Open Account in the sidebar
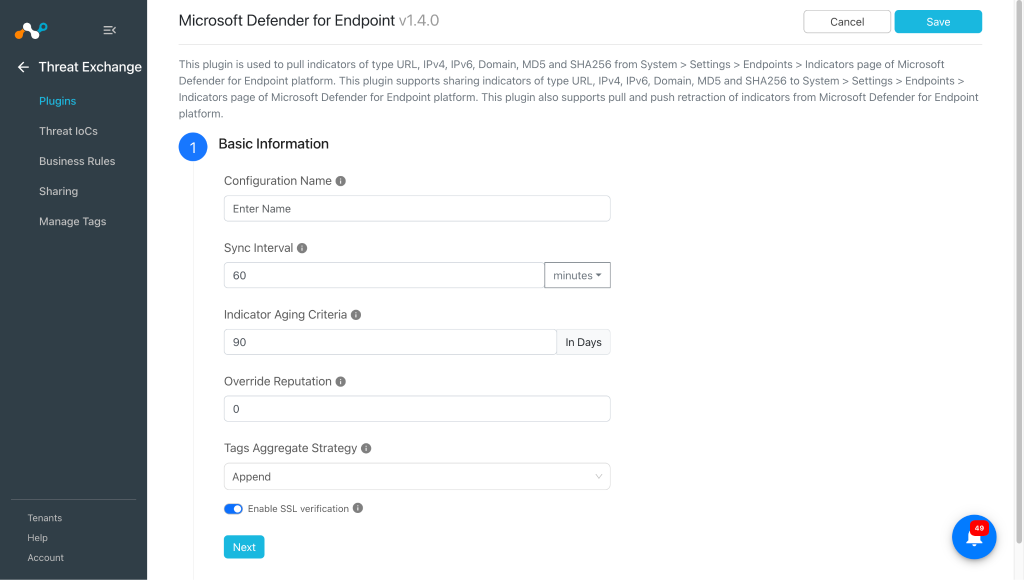The image size is (1024, 580). 46,558
